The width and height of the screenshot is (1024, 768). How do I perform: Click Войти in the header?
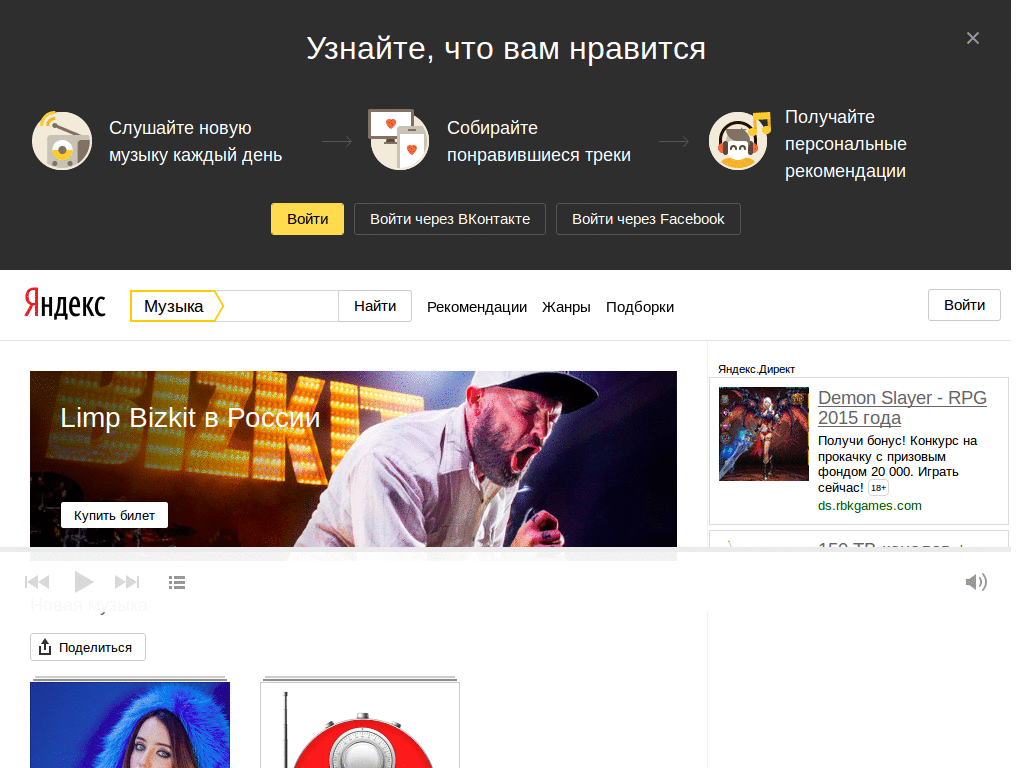click(964, 305)
